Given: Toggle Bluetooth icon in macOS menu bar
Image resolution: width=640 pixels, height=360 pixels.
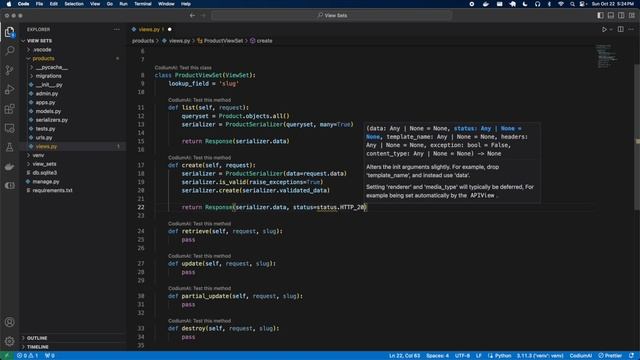Looking at the screenshot, I should point(549,4).
